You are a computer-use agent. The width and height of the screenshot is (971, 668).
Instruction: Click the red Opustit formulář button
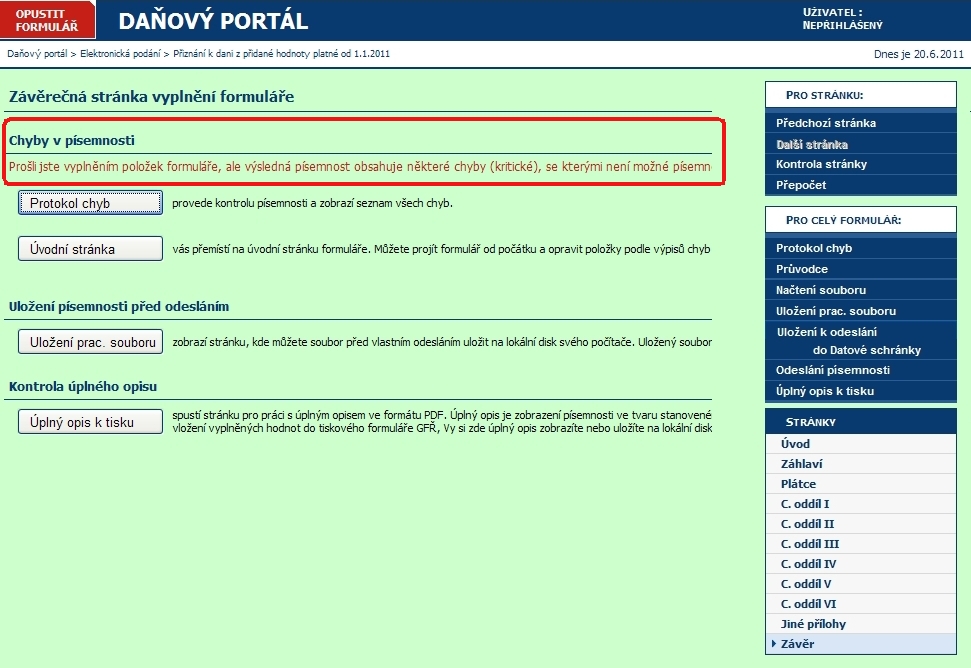pos(48,20)
